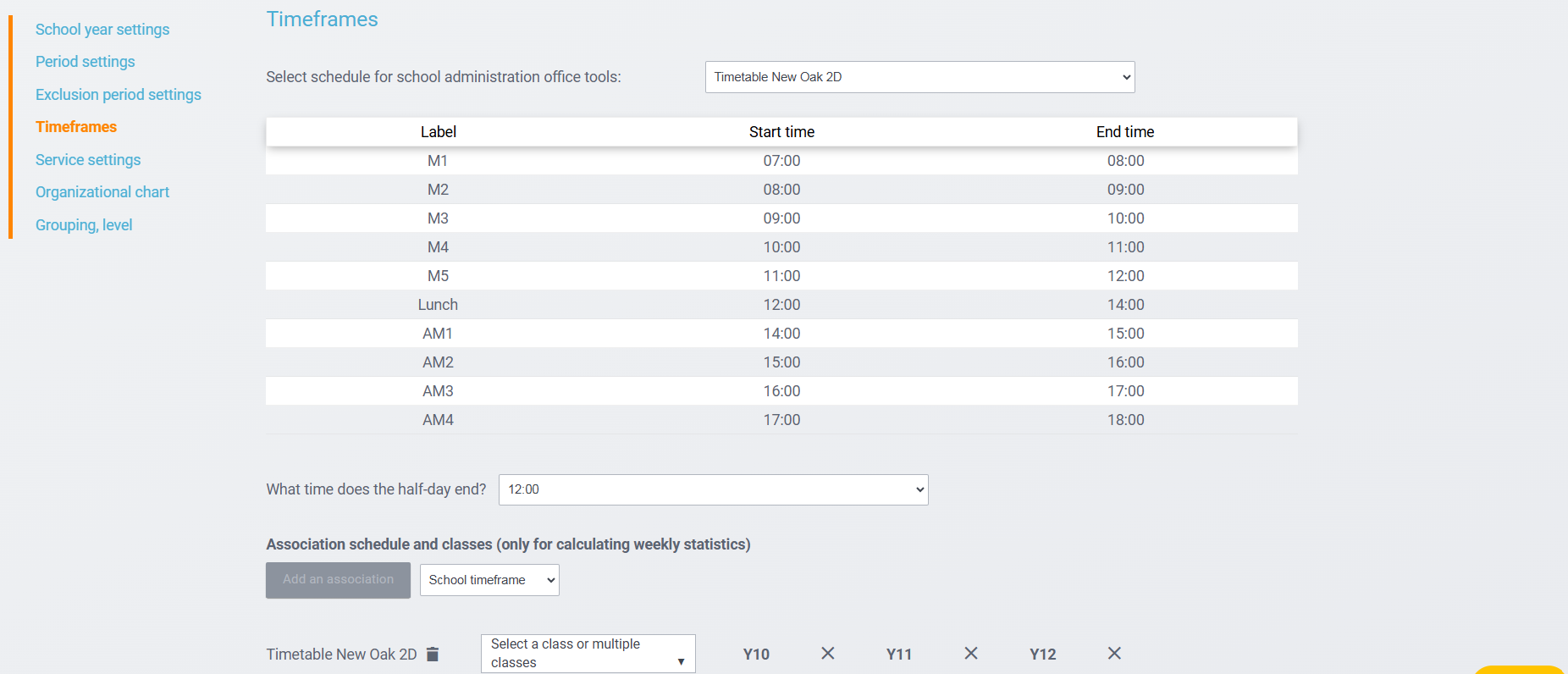Open Period settings page
The height and width of the screenshot is (674, 1568).
86,62
